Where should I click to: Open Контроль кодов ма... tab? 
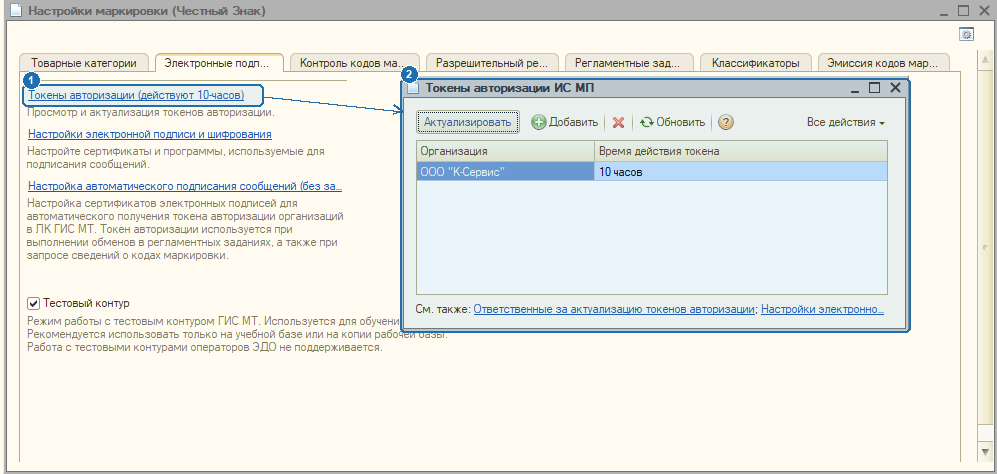click(x=354, y=63)
